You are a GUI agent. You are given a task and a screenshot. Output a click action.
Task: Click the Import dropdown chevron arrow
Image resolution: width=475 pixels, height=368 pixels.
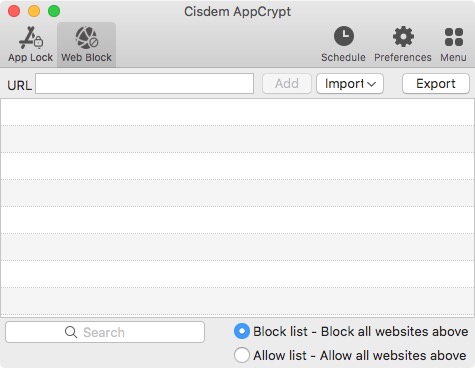pos(372,84)
